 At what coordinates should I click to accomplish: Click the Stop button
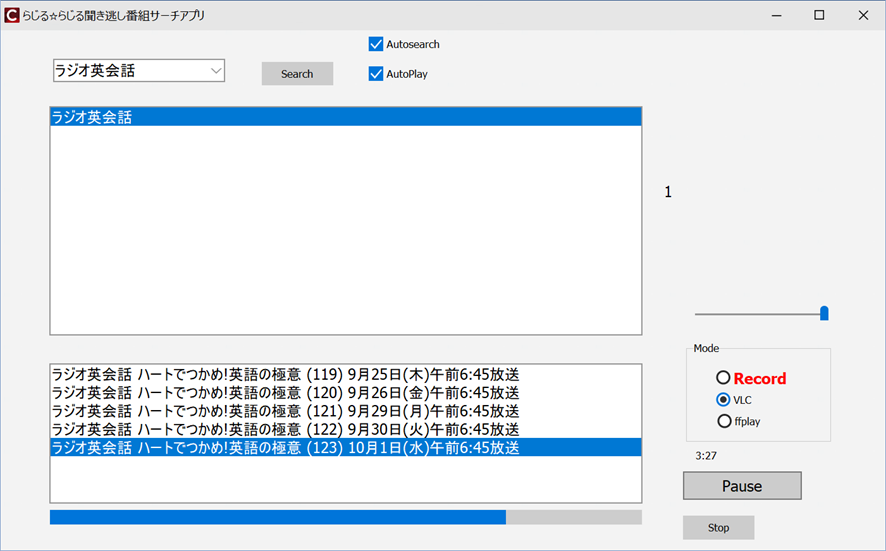click(718, 527)
